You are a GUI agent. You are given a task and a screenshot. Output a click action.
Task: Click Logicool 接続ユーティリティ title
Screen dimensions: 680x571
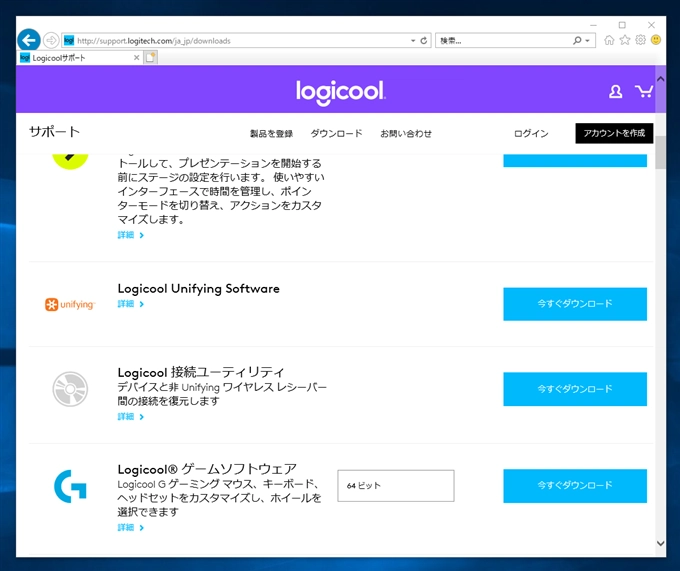click(x=201, y=372)
